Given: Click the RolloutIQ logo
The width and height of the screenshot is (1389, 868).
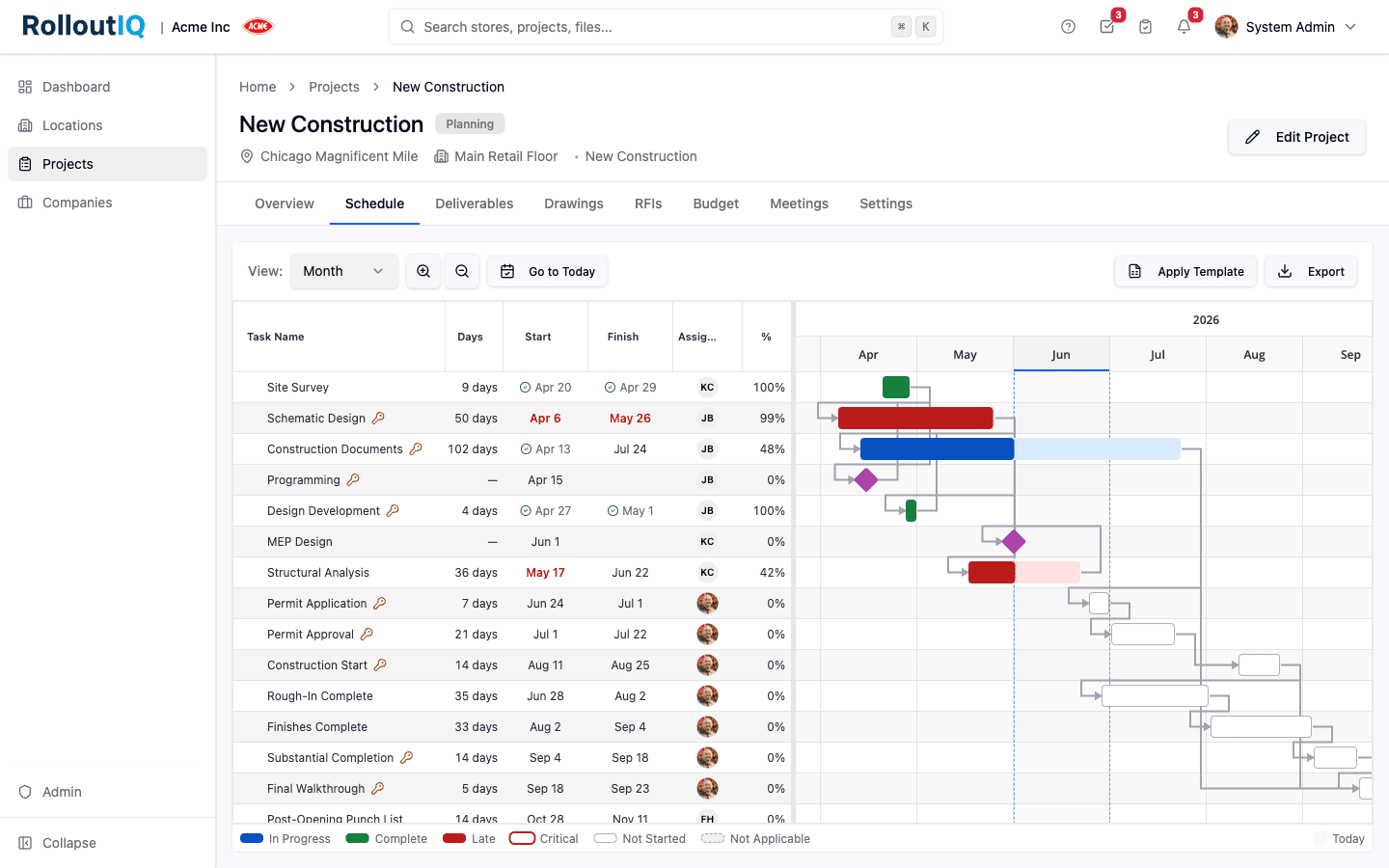Looking at the screenshot, I should click(84, 26).
